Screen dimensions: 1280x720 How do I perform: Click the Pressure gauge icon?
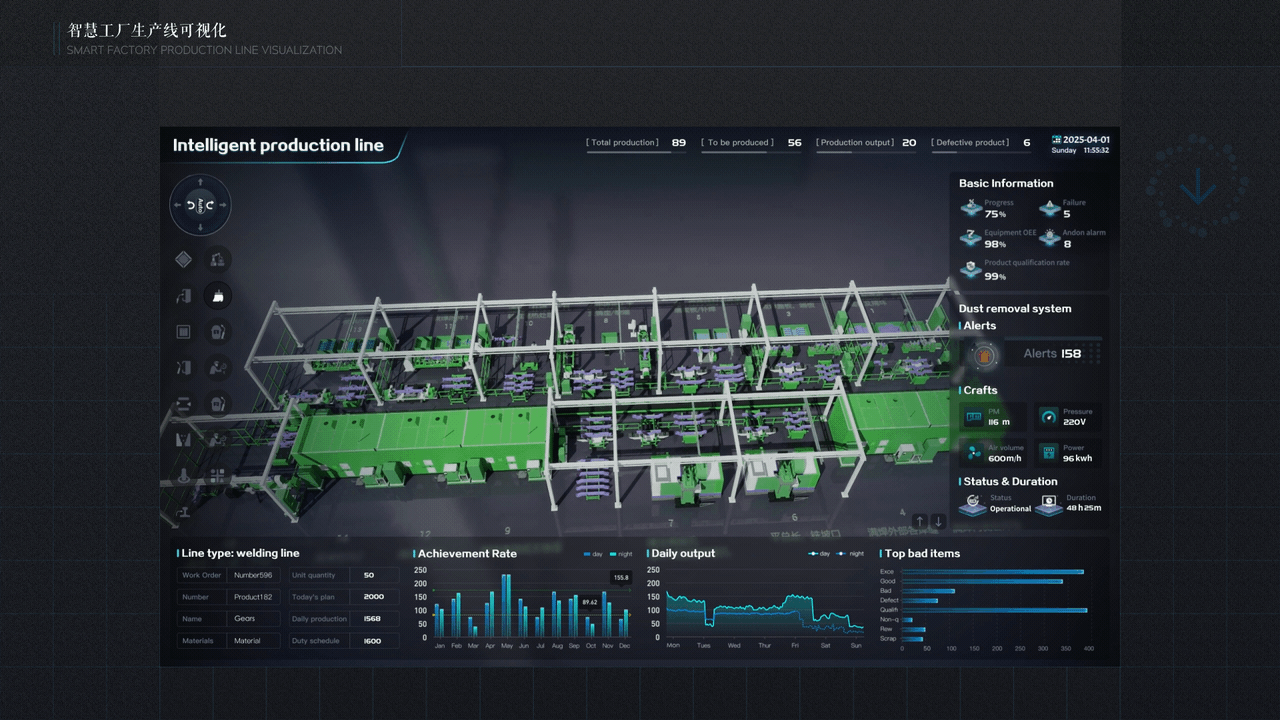coord(1048,417)
